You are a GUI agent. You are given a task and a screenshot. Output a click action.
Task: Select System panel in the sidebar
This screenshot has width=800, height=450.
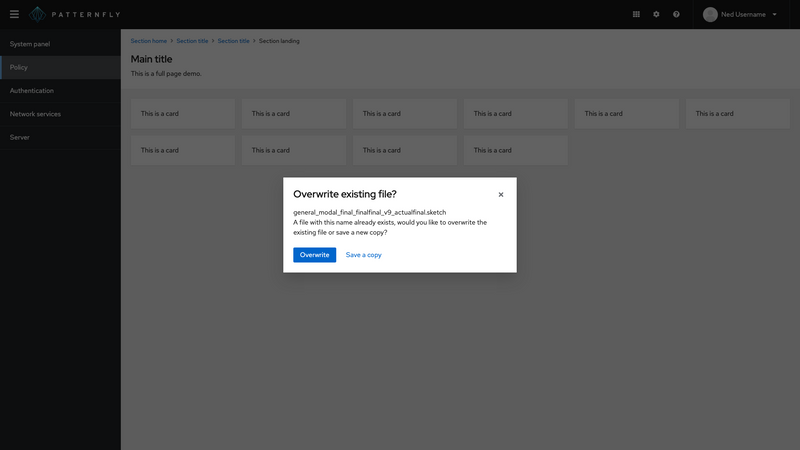coord(60,44)
